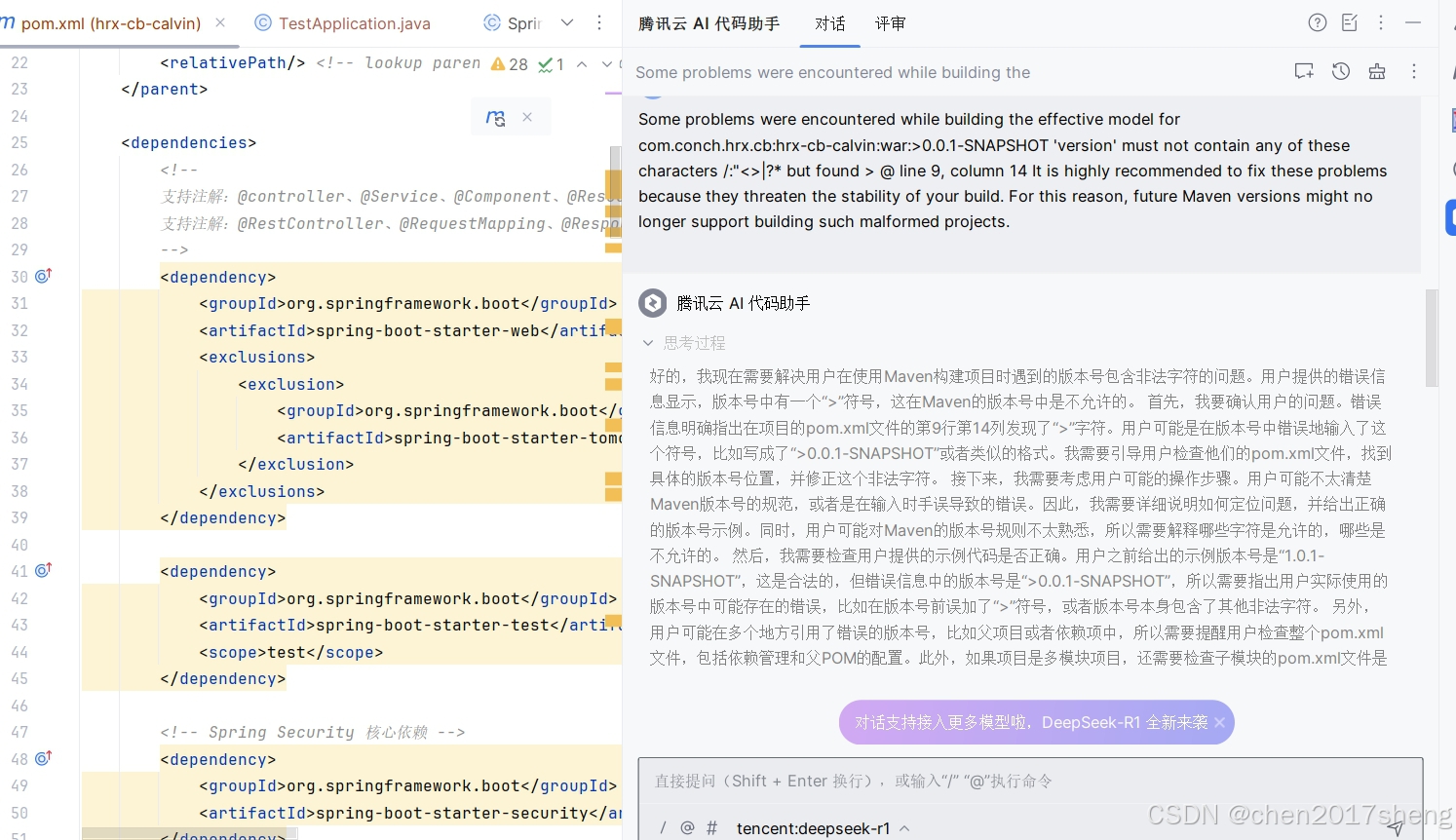1456x840 pixels.
Task: Show hidden editor tabs list
Action: coord(567,22)
